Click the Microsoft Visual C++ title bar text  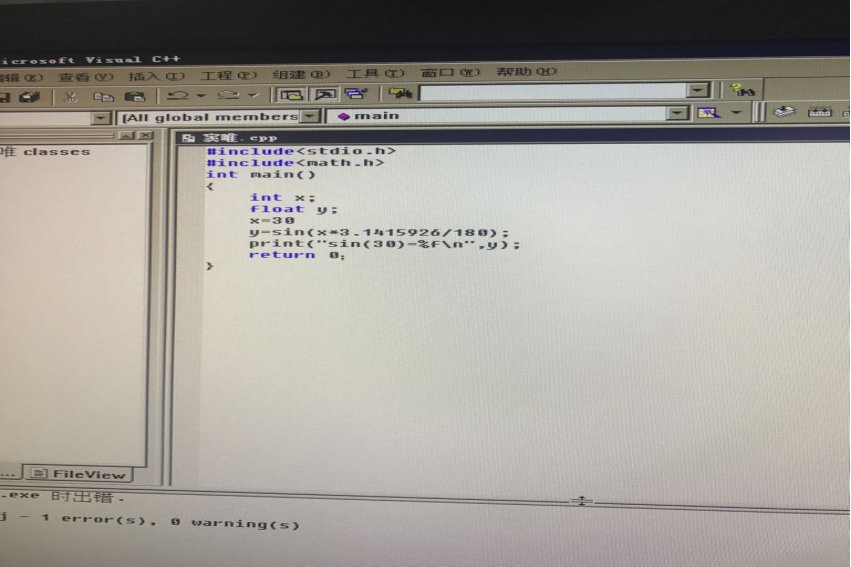tap(90, 60)
